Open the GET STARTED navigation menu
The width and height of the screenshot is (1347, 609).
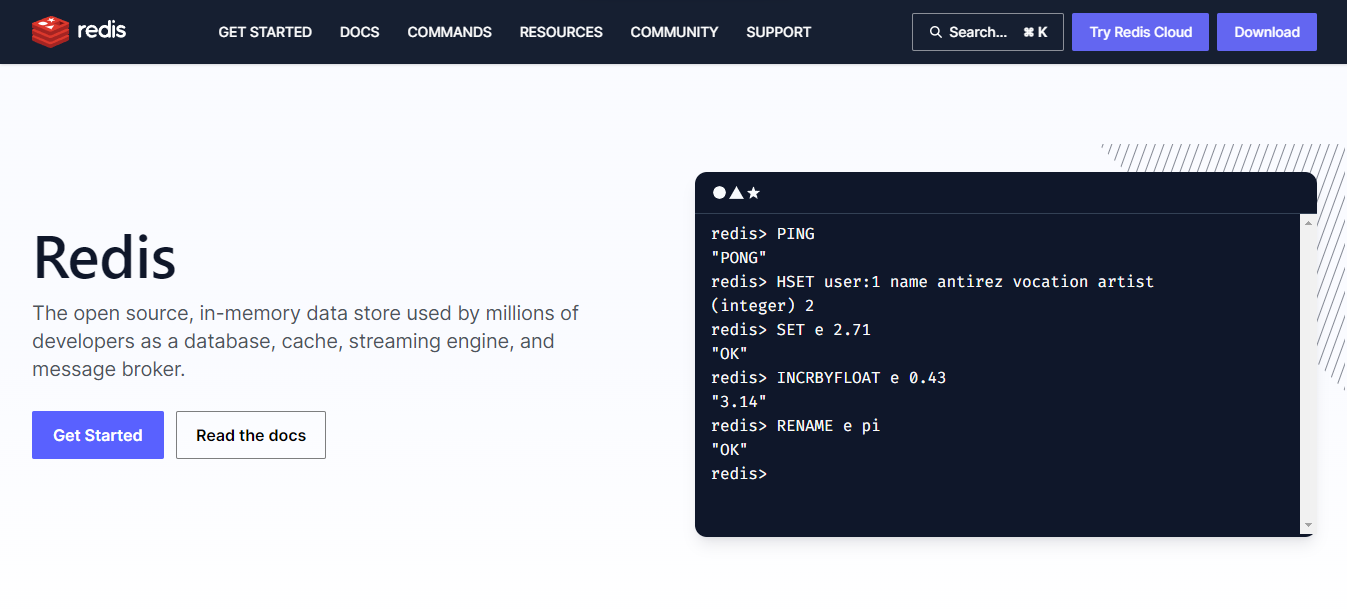pos(265,32)
